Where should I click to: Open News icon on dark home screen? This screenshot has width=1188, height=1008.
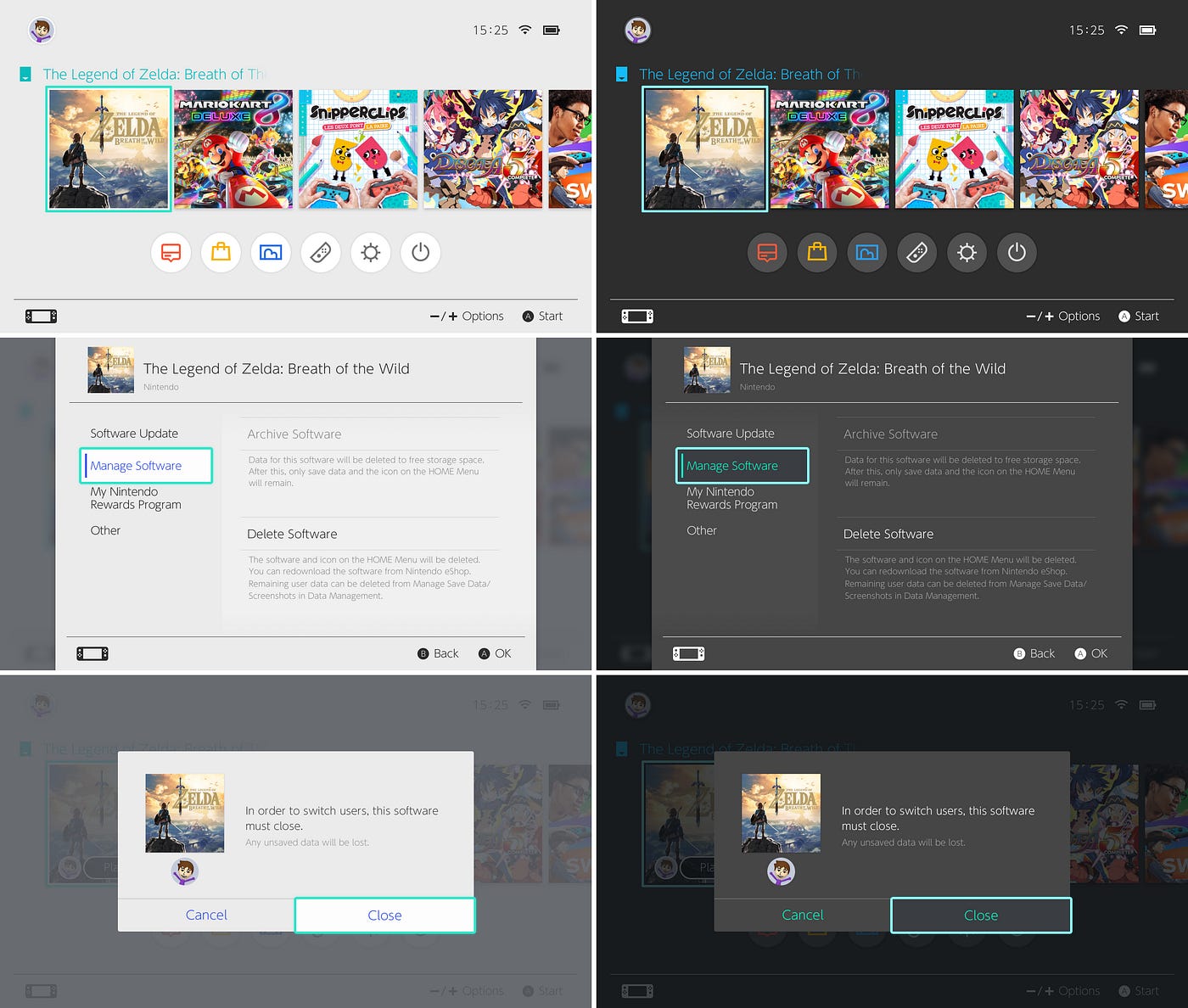pos(767,253)
